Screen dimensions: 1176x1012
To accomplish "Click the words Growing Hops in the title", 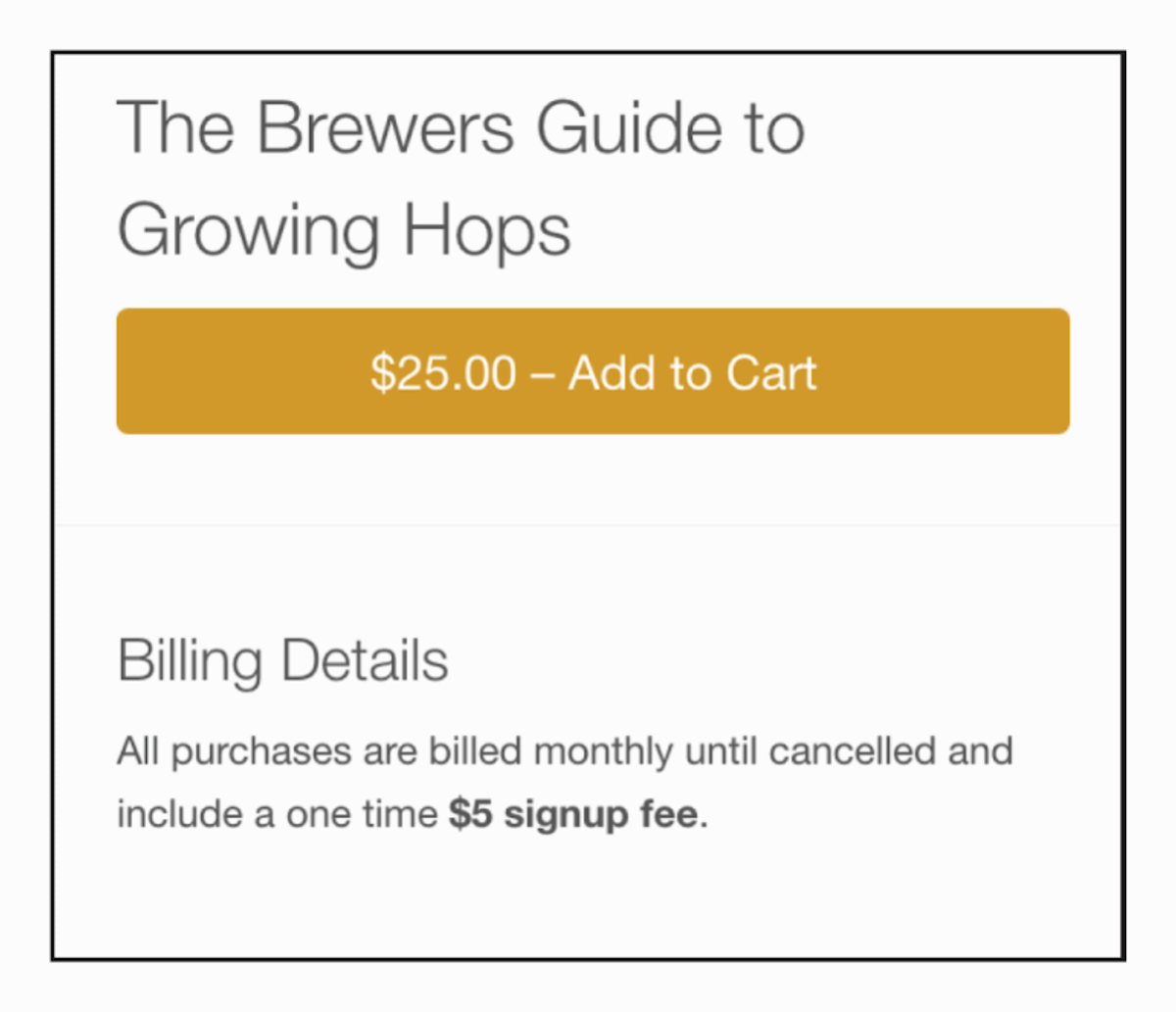I will [344, 229].
